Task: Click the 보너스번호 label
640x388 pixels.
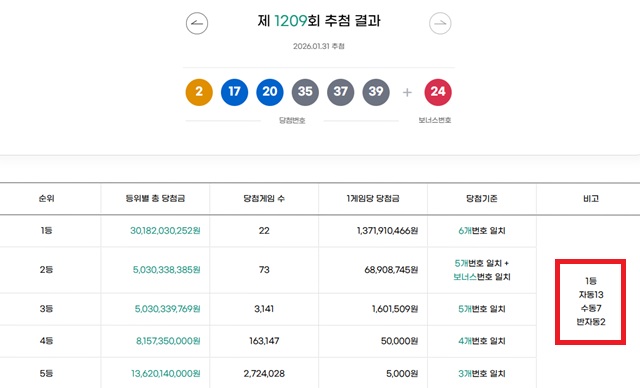Action: point(435,120)
